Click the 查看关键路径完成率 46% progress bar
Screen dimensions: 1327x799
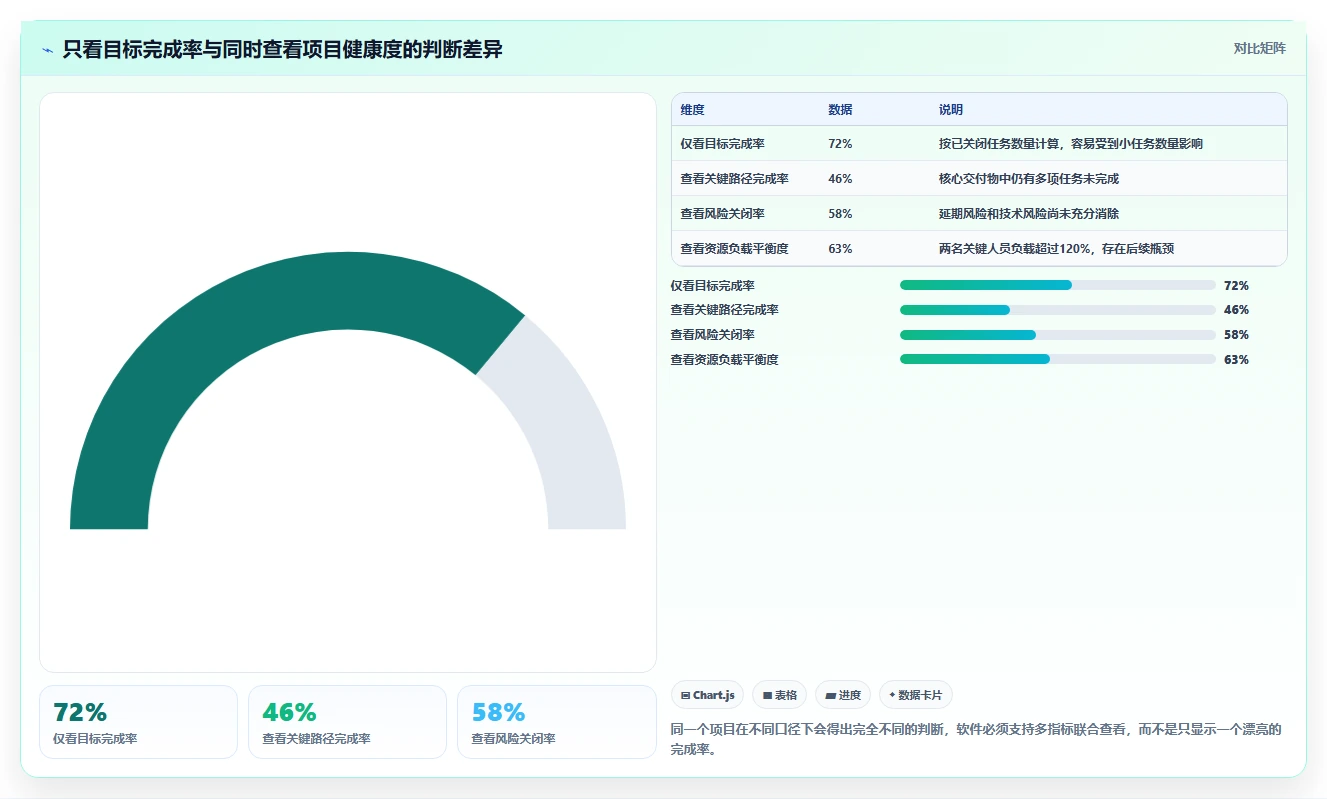tap(1058, 310)
